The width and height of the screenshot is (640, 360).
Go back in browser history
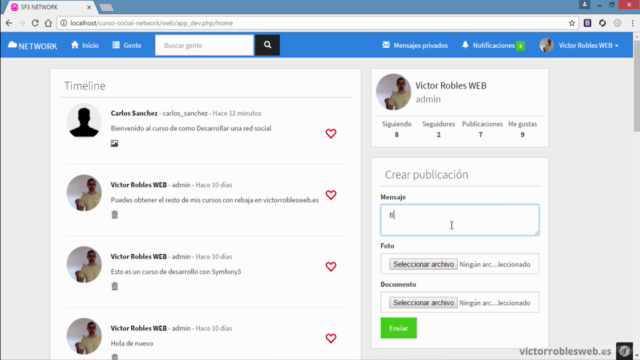pyautogui.click(x=9, y=23)
